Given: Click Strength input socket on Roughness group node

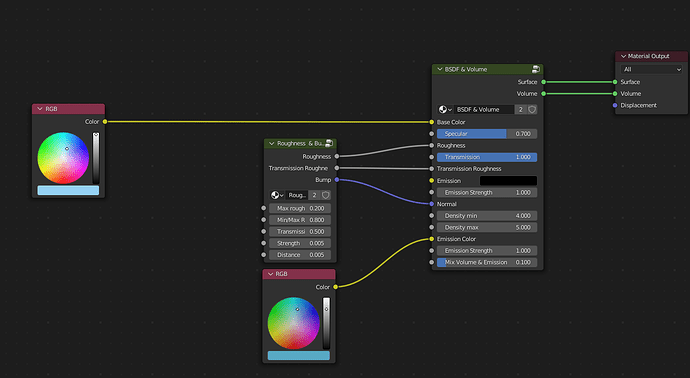Looking at the screenshot, I should coord(264,243).
